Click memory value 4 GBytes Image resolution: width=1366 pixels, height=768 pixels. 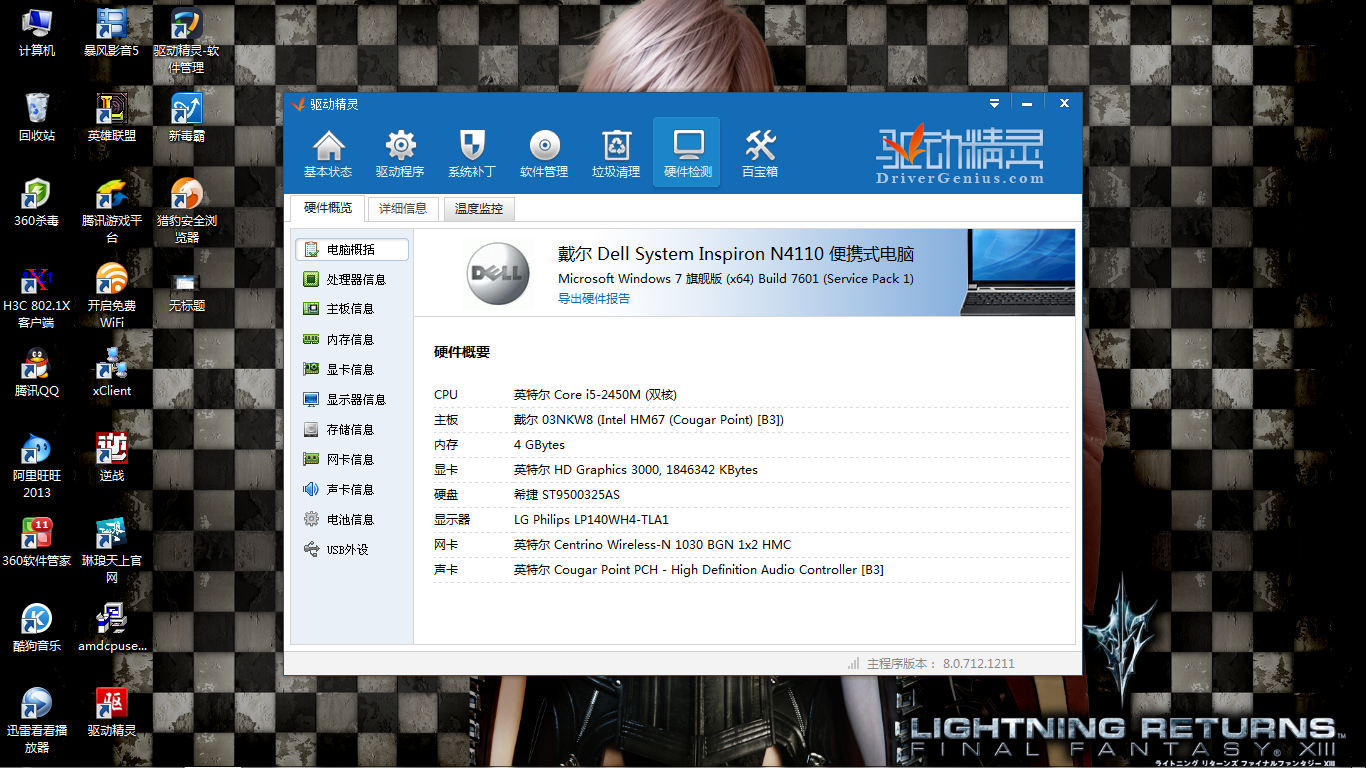point(539,444)
